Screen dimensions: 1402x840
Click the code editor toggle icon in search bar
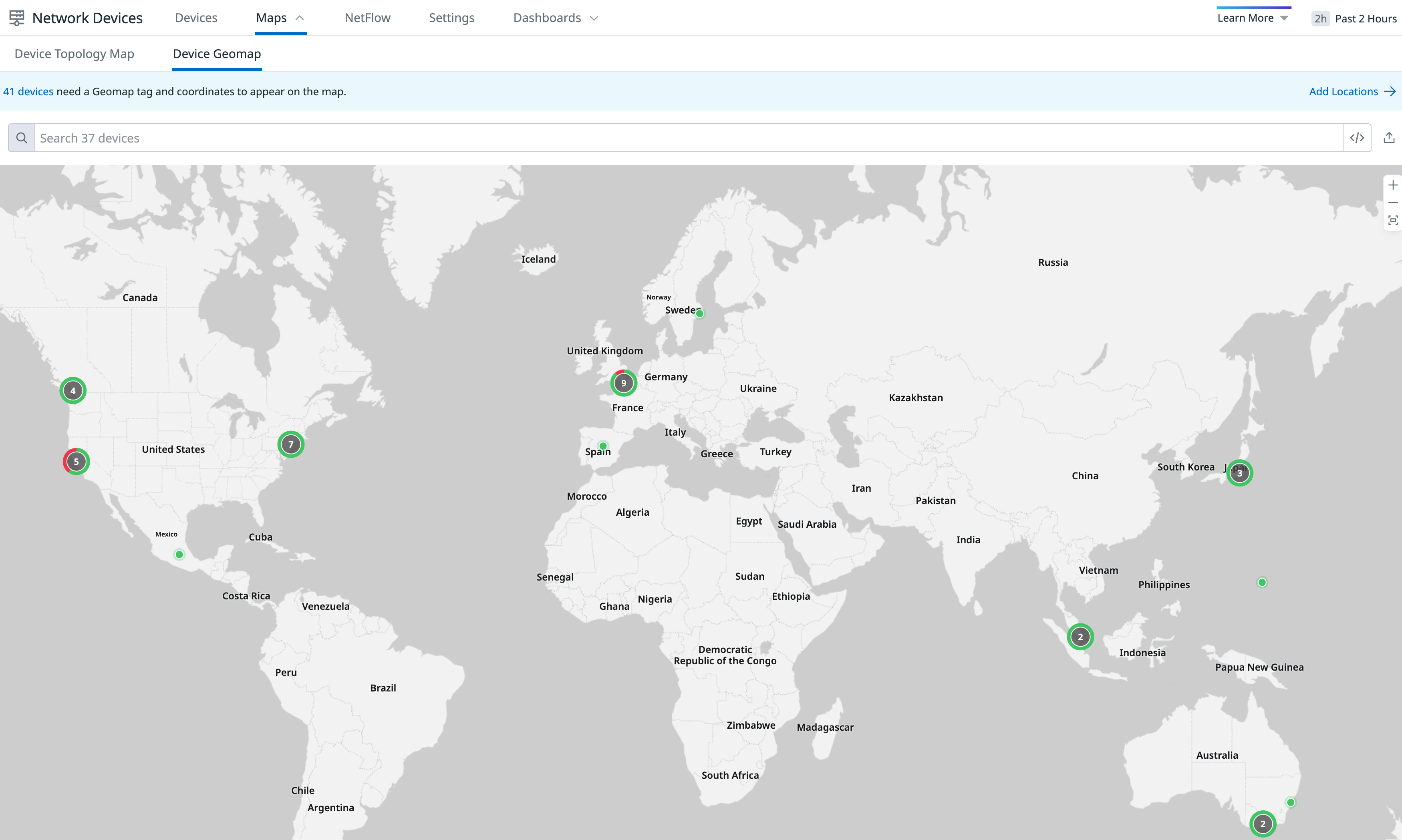pos(1357,138)
